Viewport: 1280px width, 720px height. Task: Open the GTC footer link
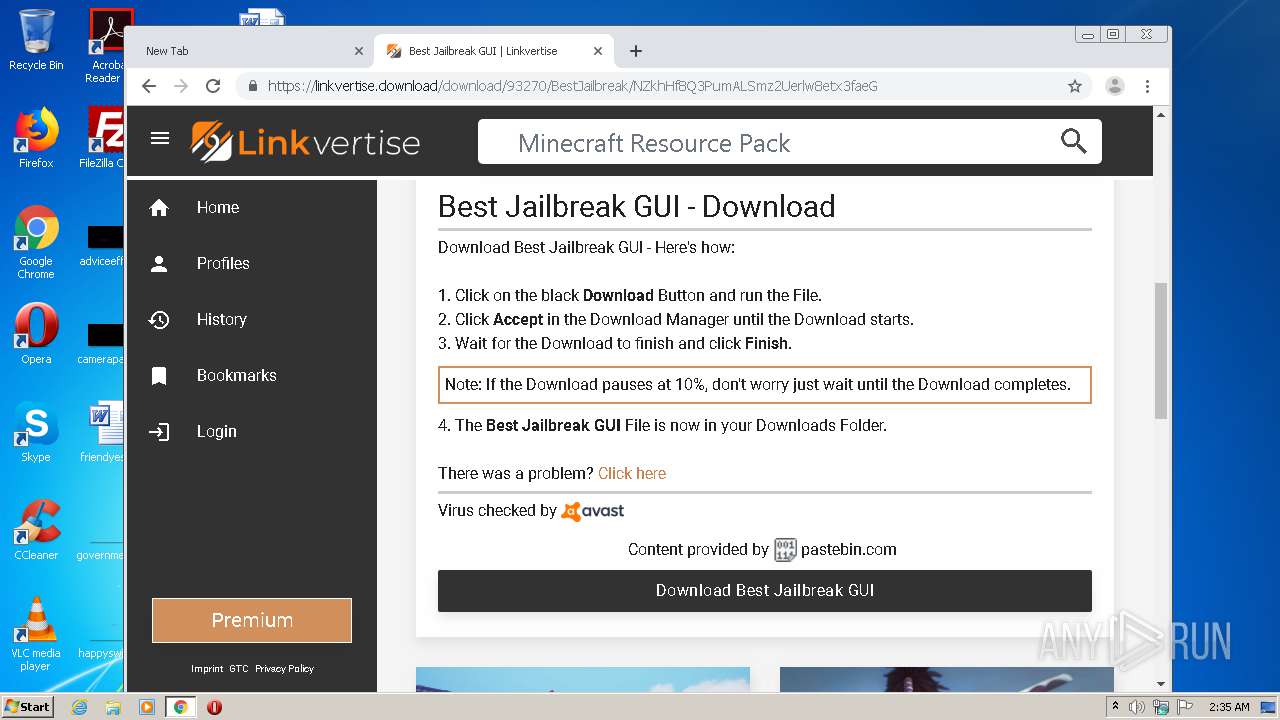click(x=238, y=669)
